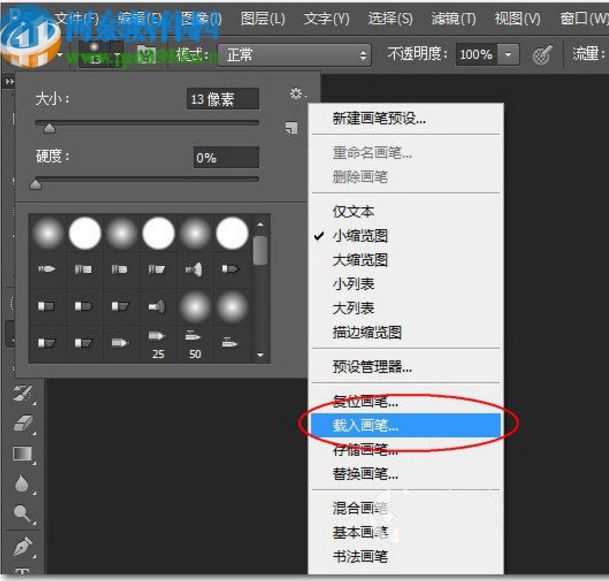Viewport: 609px width, 581px height.
Task: Open the 图层(L) menu
Action: click(x=263, y=18)
